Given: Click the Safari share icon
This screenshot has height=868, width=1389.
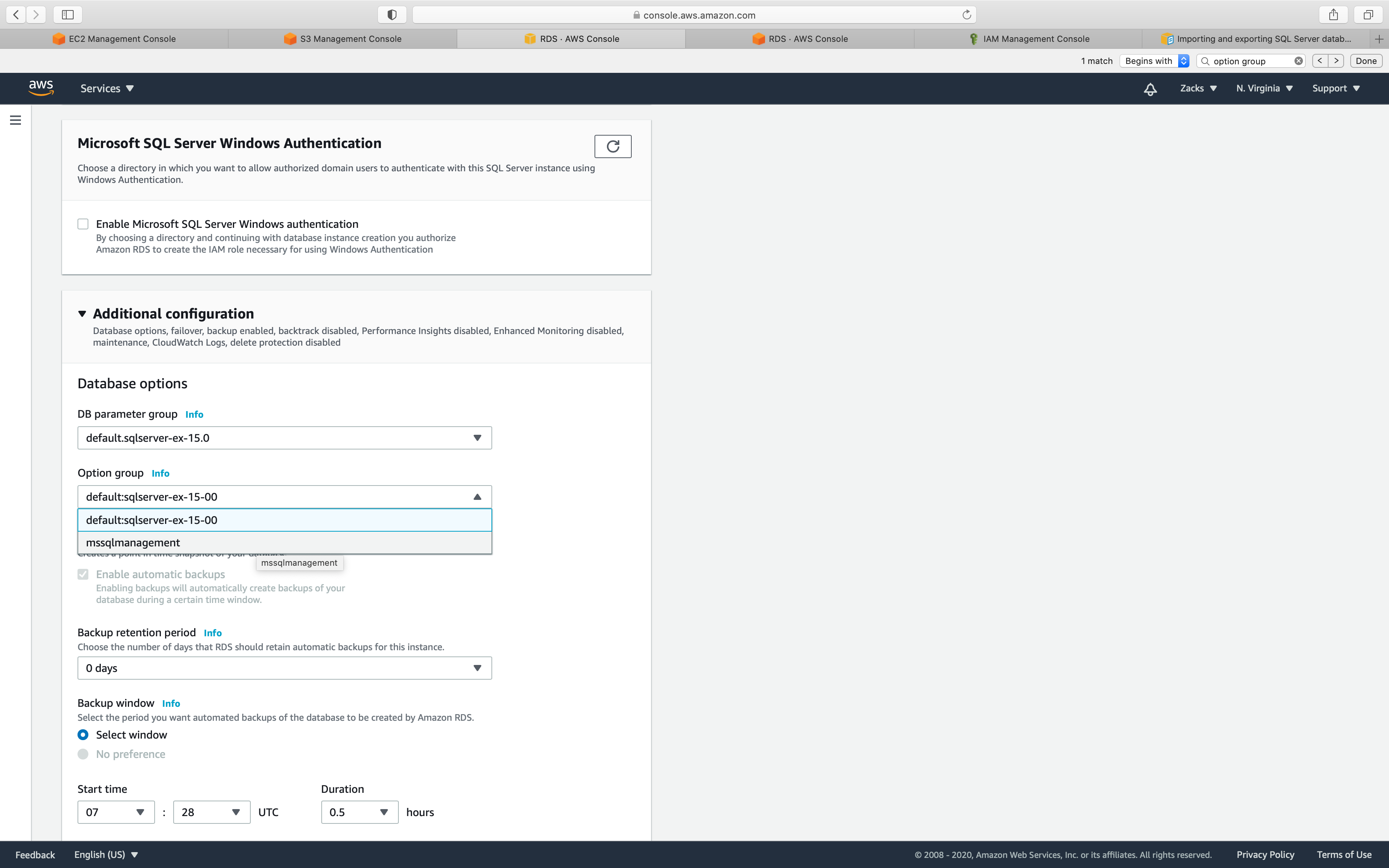Looking at the screenshot, I should tap(1333, 15).
